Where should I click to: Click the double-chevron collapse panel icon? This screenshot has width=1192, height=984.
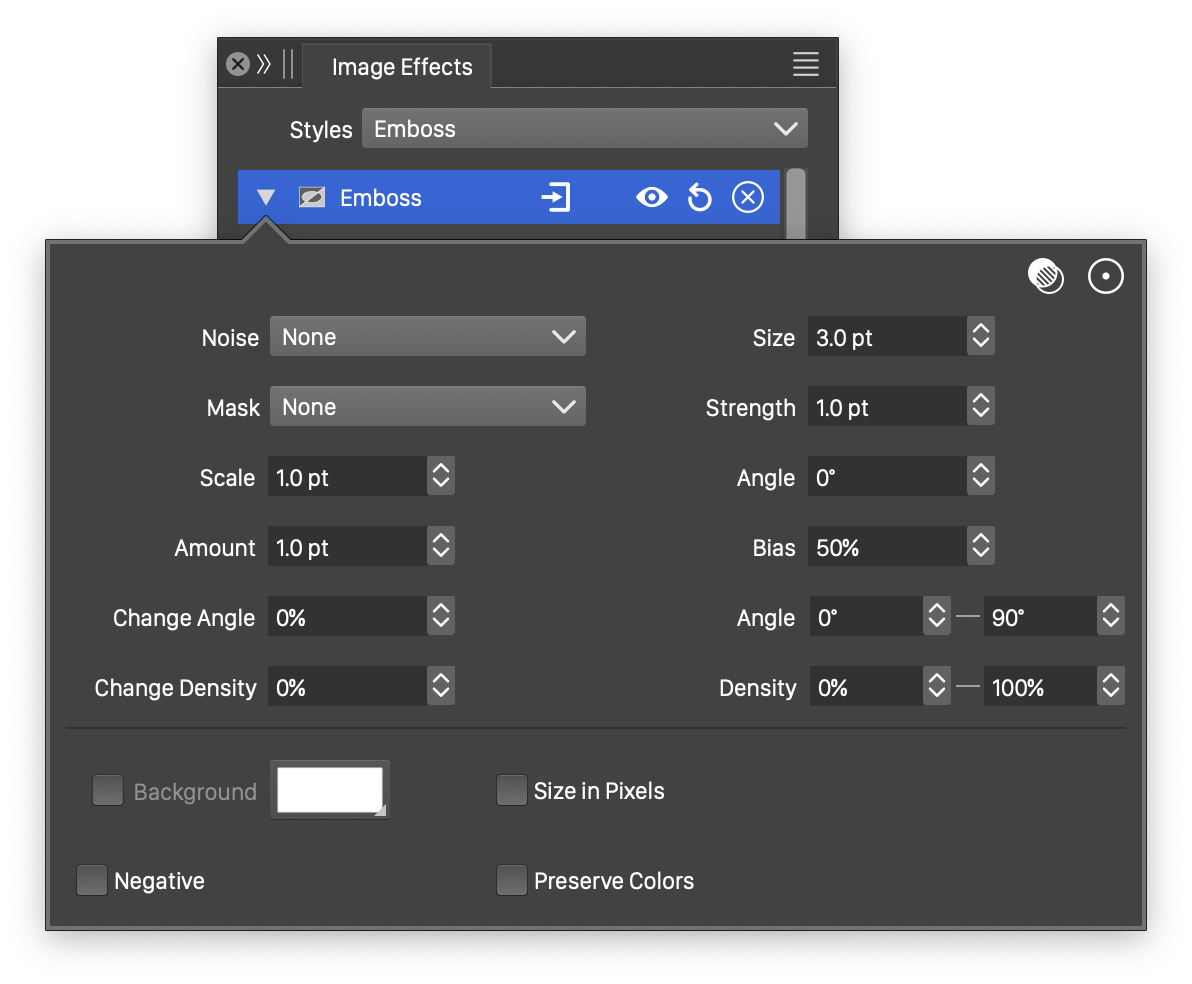pyautogui.click(x=264, y=65)
